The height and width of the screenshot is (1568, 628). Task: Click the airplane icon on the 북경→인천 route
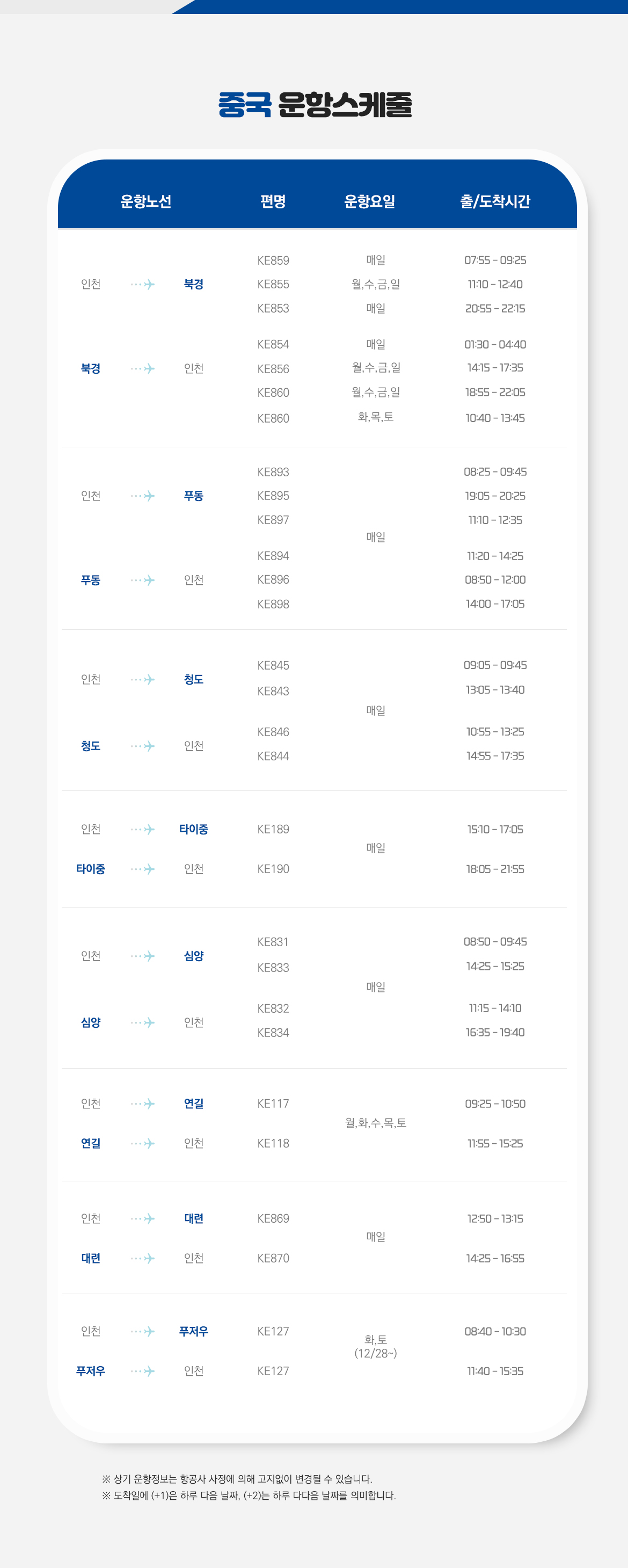coord(143,369)
